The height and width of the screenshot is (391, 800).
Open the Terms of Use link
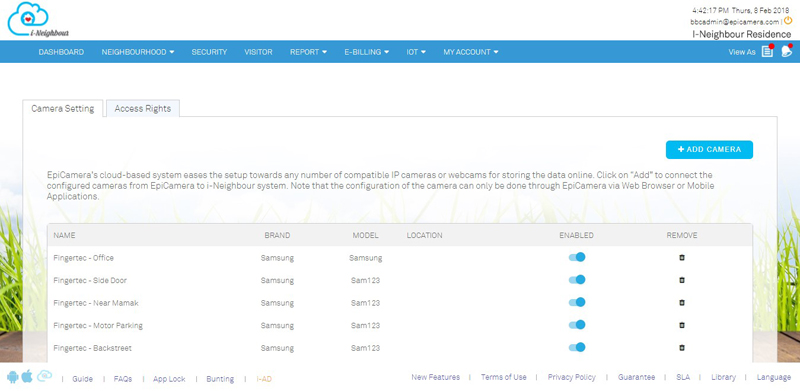pos(504,377)
